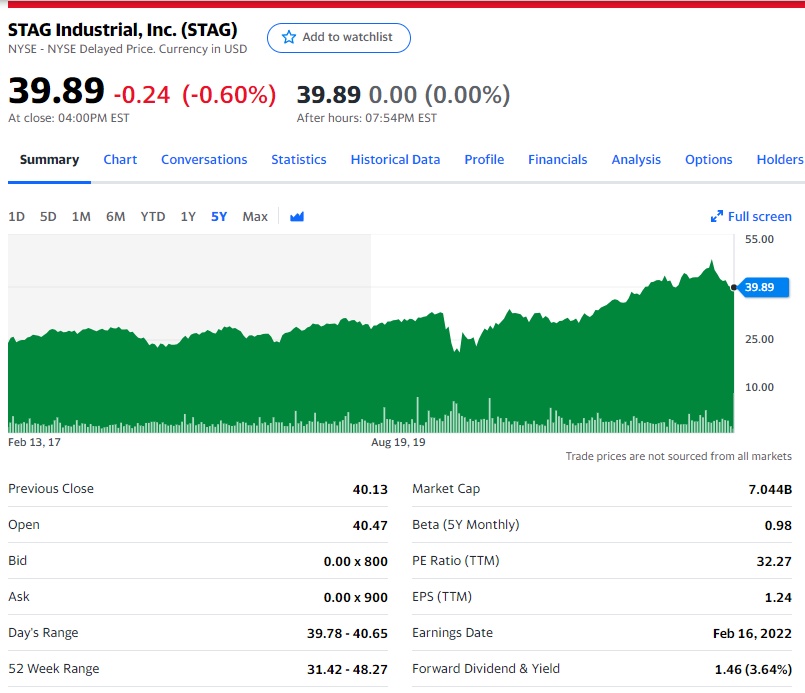
Task: Click the 25.00 y-axis label
Action: click(759, 339)
